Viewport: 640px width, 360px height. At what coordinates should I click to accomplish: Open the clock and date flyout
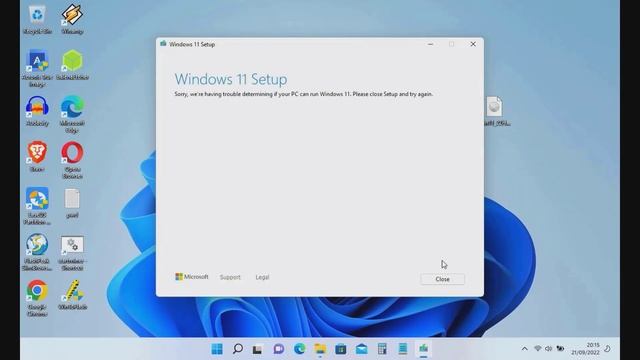click(x=585, y=349)
